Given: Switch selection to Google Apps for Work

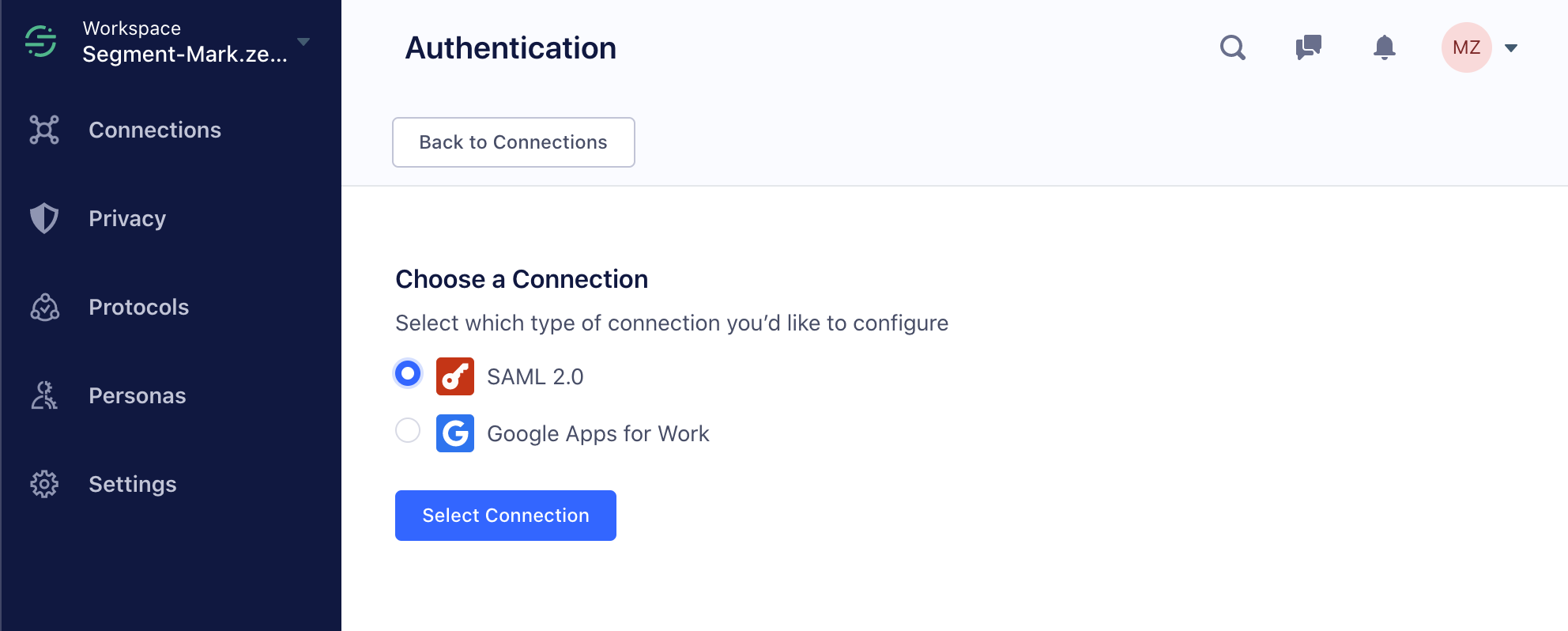Looking at the screenshot, I should 407,430.
